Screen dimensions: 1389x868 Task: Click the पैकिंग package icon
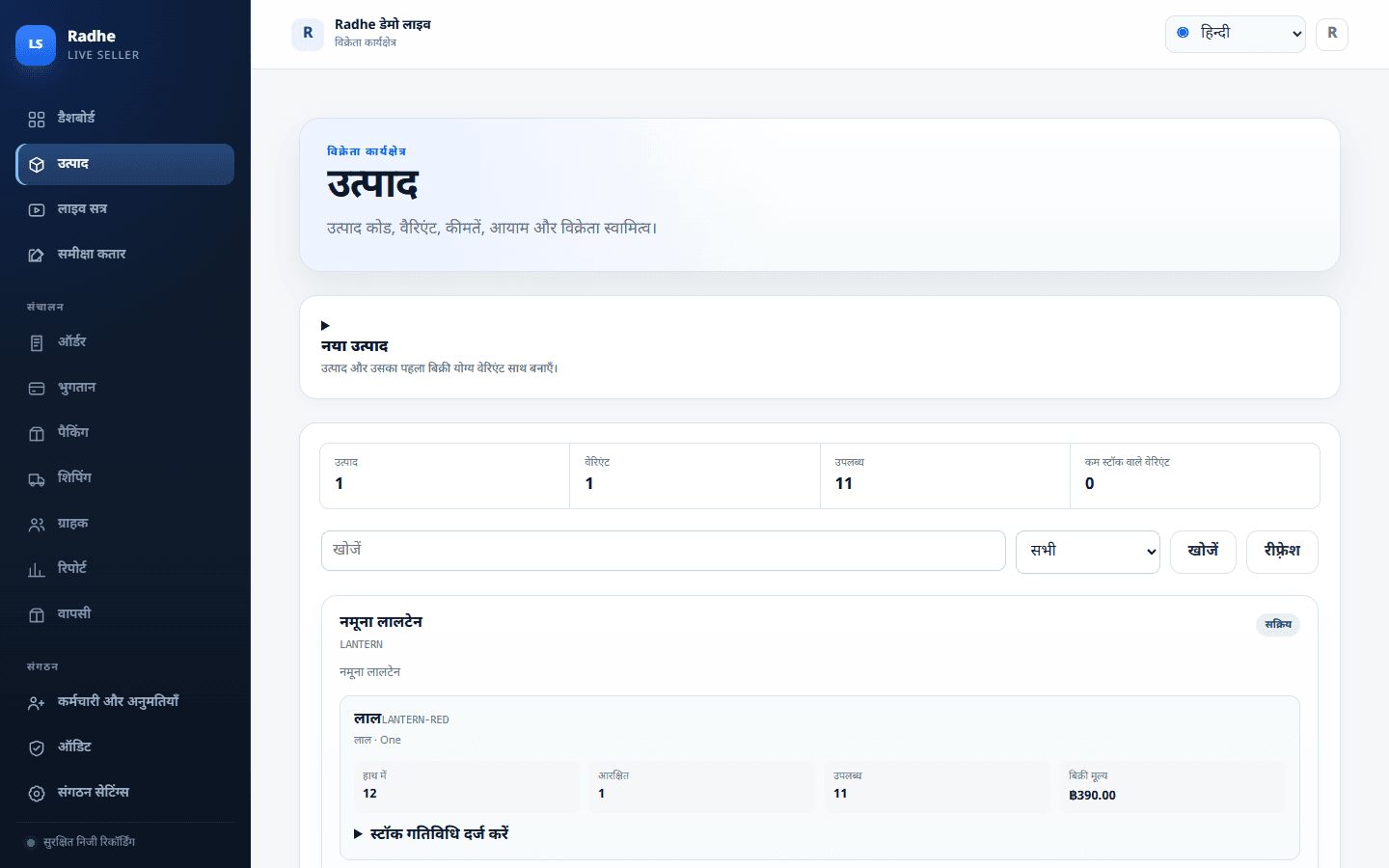point(37,433)
